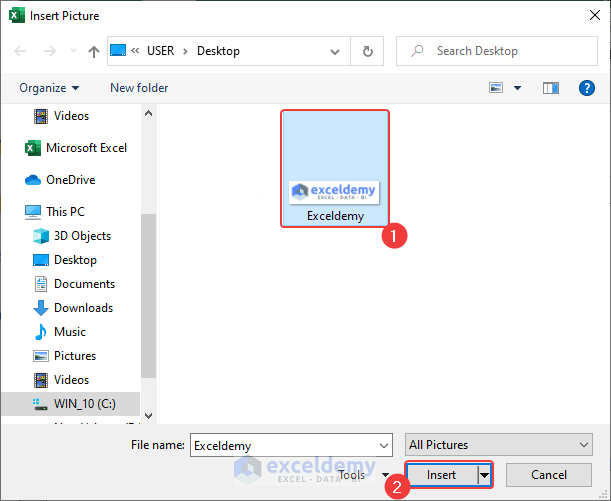Screen dimensions: 611x501
Task: Toggle the preview pane
Action: 551,88
